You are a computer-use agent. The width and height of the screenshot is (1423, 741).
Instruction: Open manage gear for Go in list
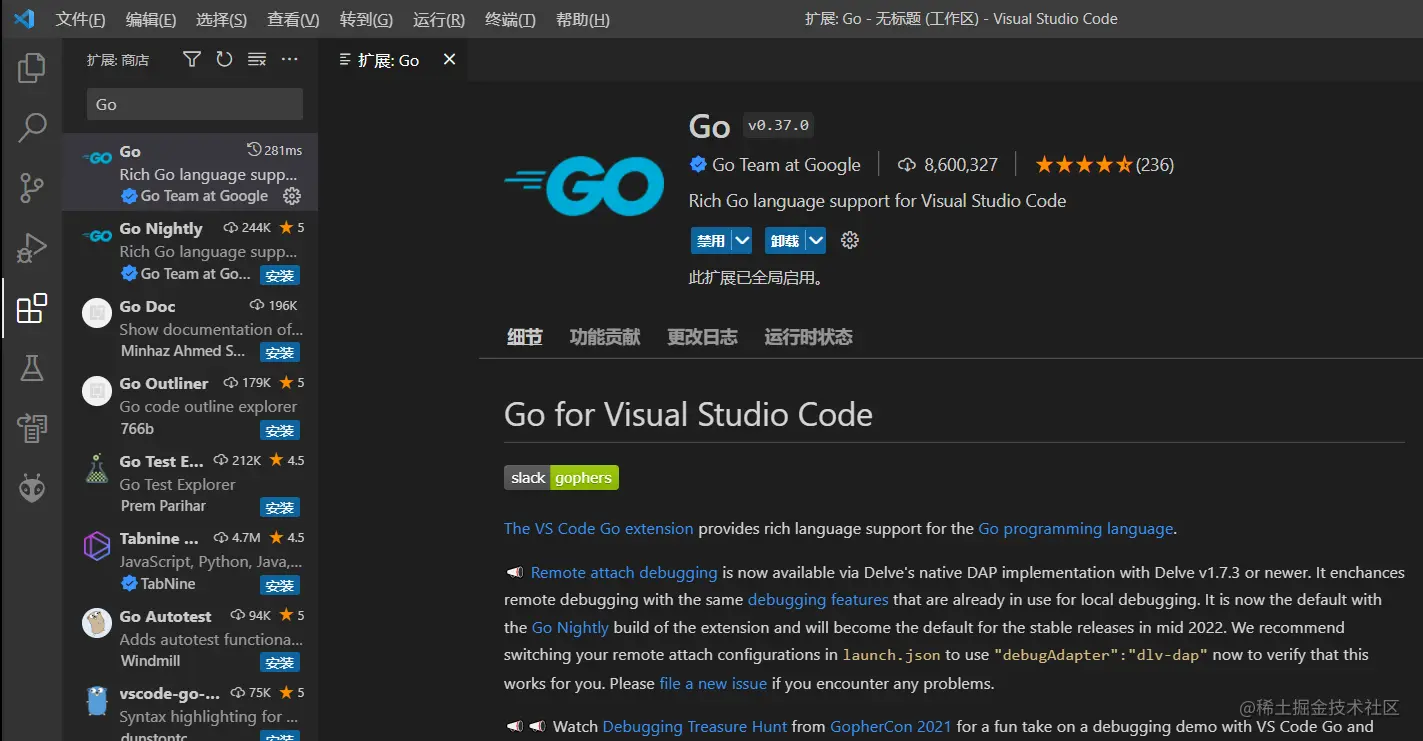tap(292, 196)
